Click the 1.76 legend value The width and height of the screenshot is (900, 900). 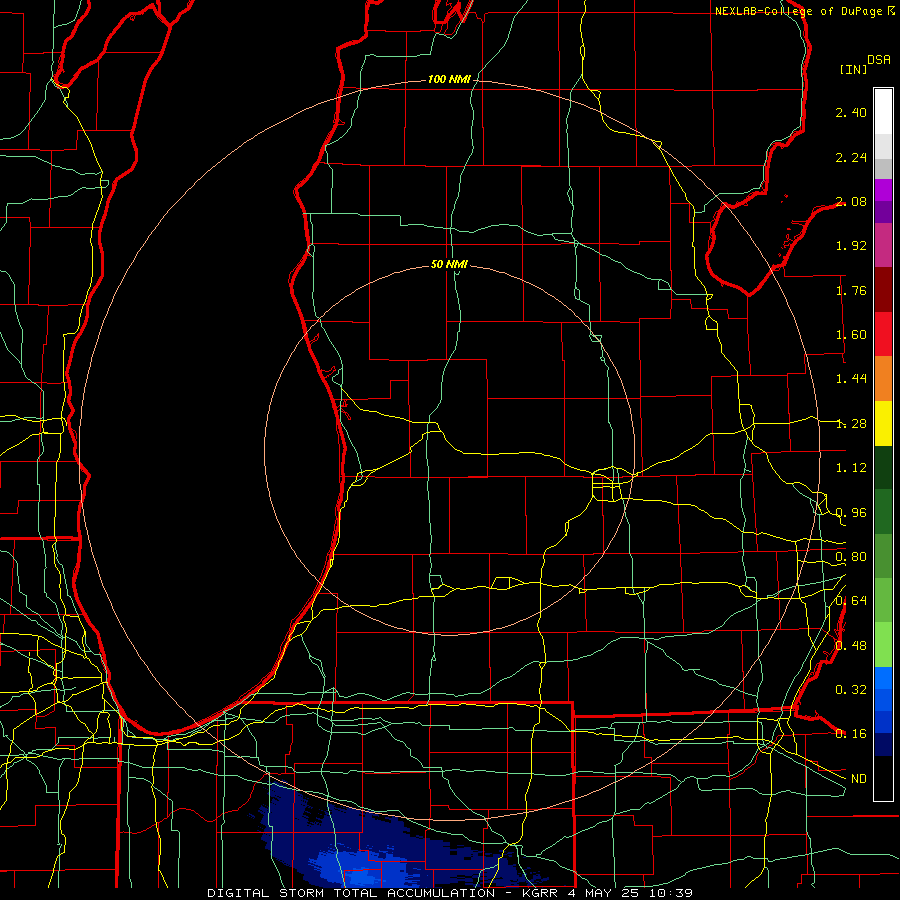click(x=851, y=290)
